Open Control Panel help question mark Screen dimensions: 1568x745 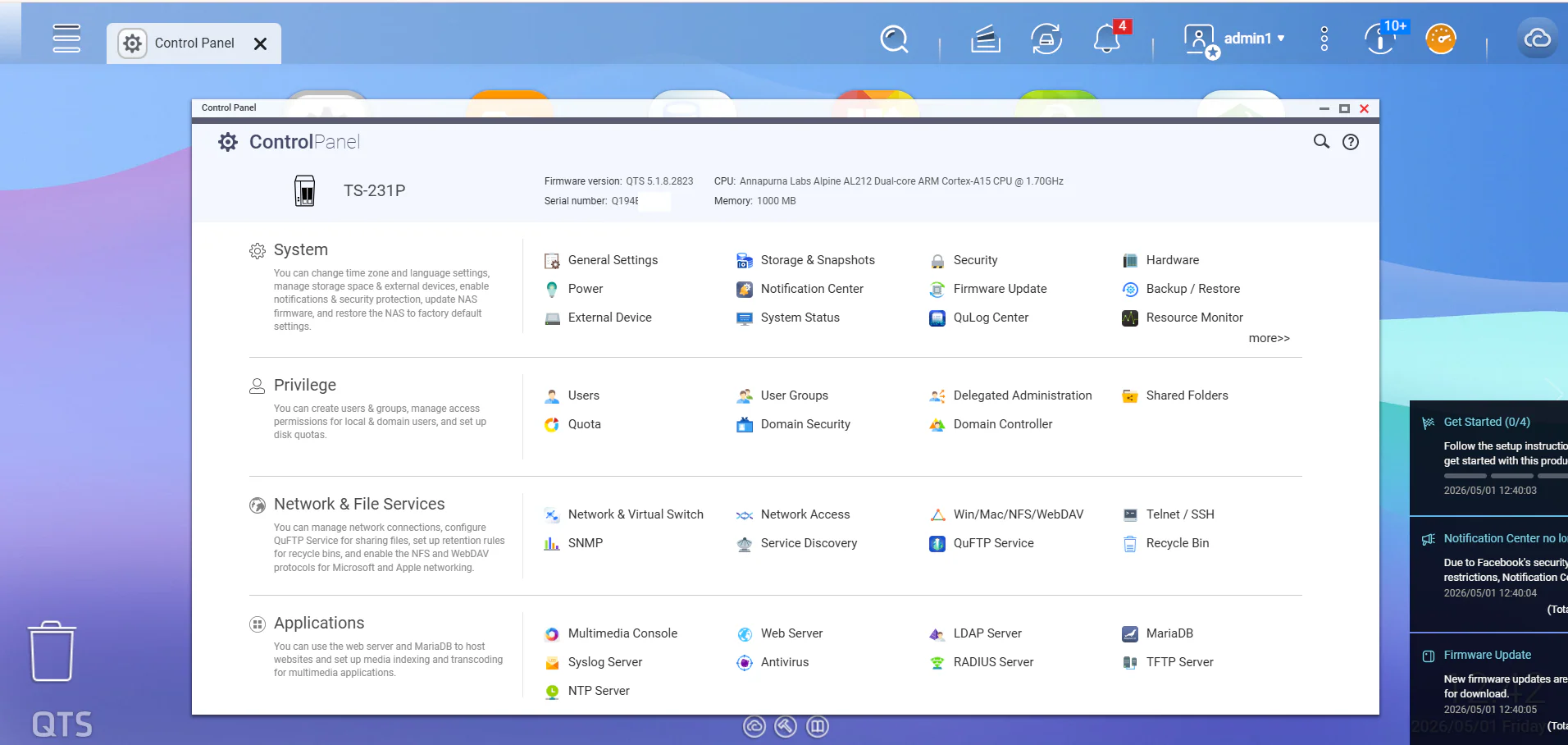tap(1351, 142)
